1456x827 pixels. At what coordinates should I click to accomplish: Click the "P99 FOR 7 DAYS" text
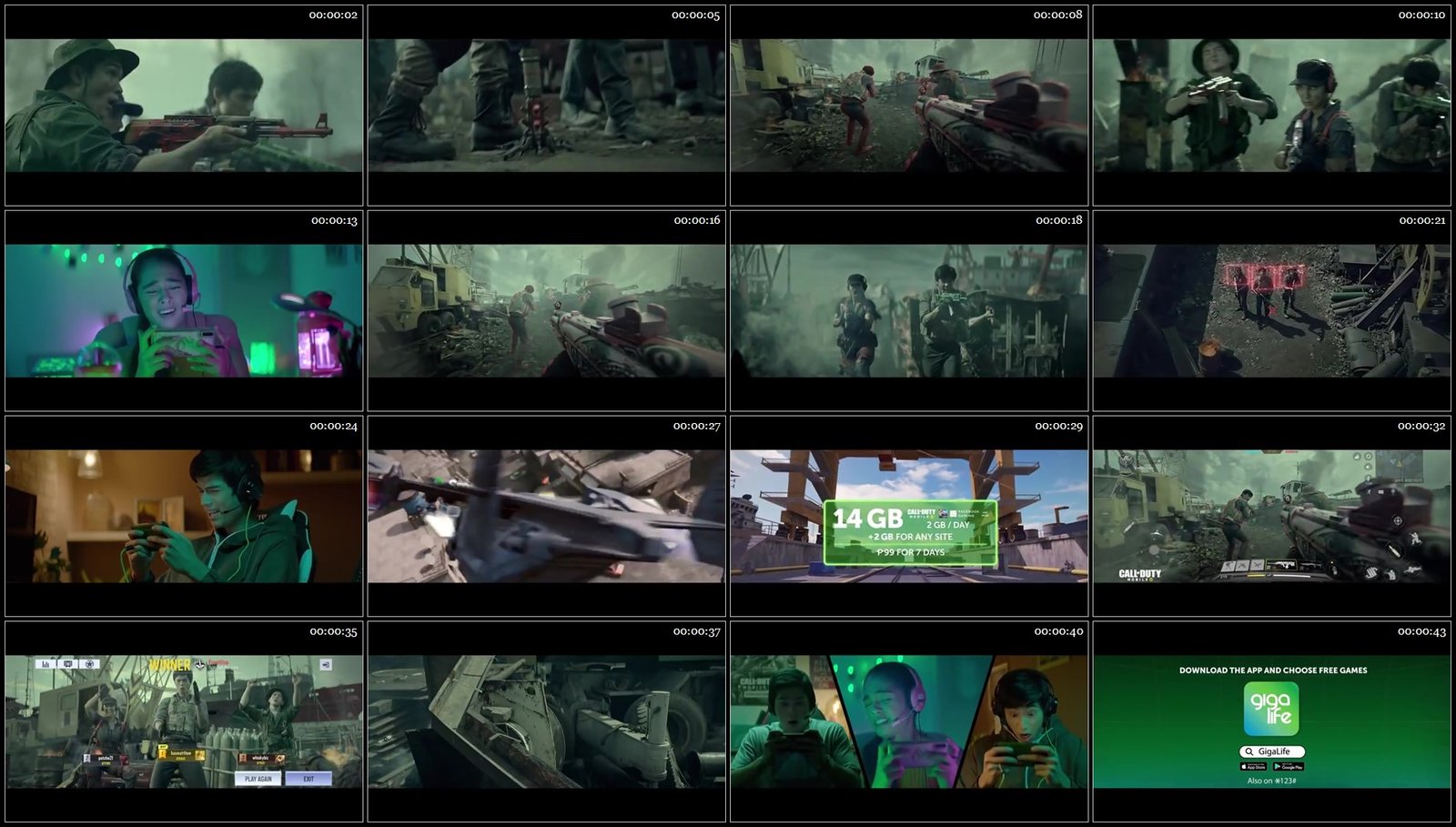point(910,552)
